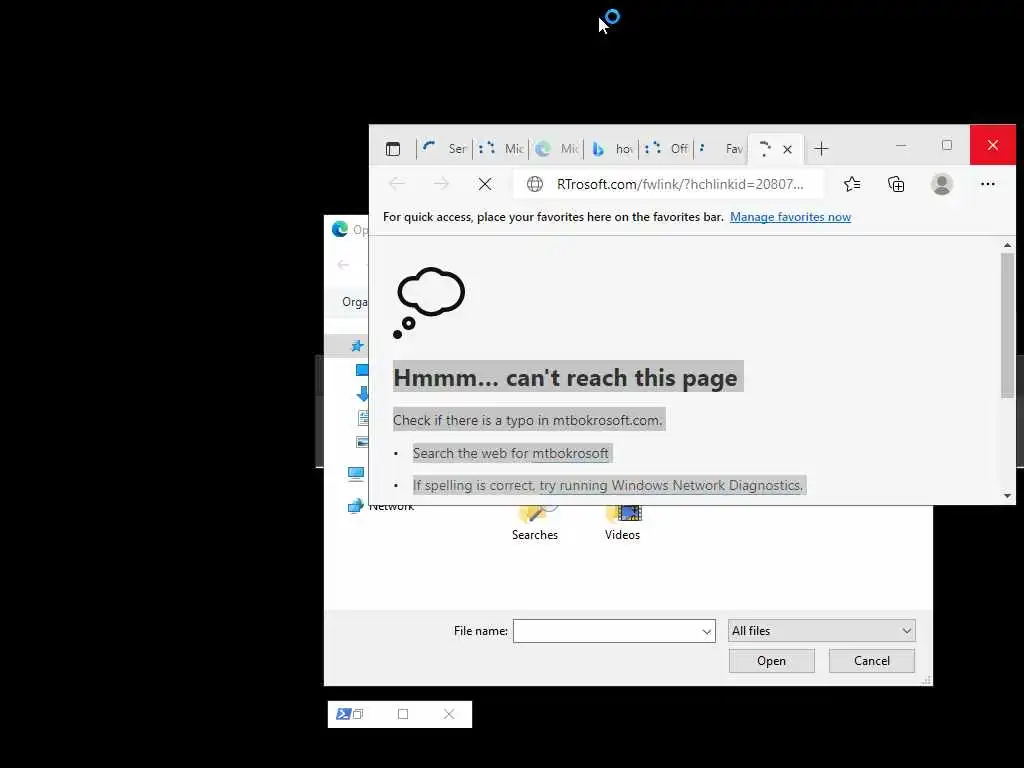Select Documents item in Open dialog sidebar
Viewport: 1024px width, 768px height.
pyautogui.click(x=363, y=417)
